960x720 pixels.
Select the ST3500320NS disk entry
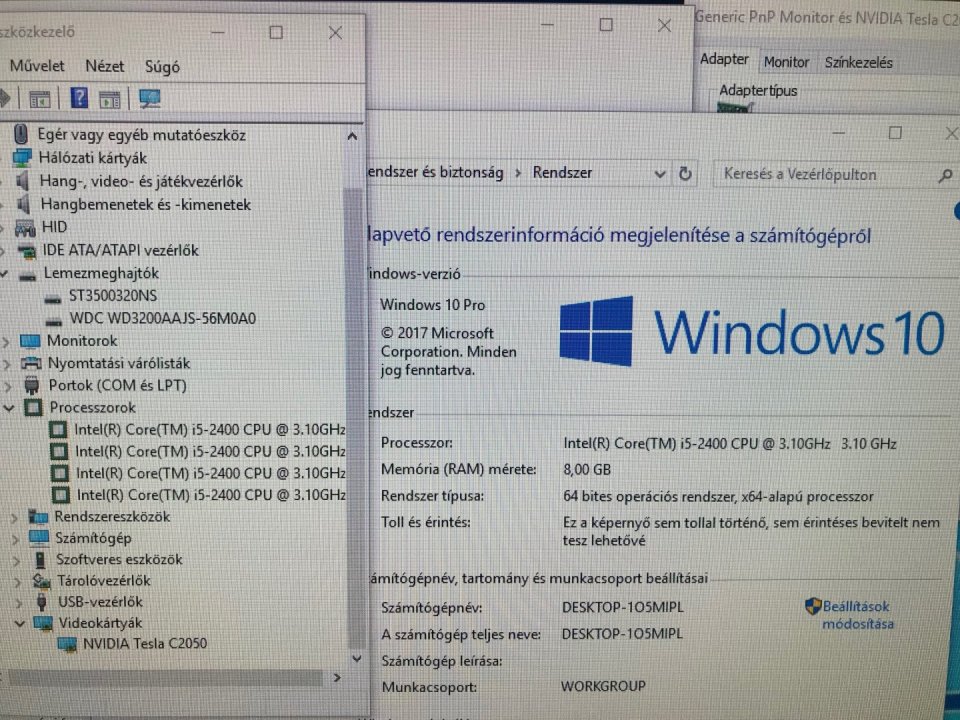click(113, 296)
